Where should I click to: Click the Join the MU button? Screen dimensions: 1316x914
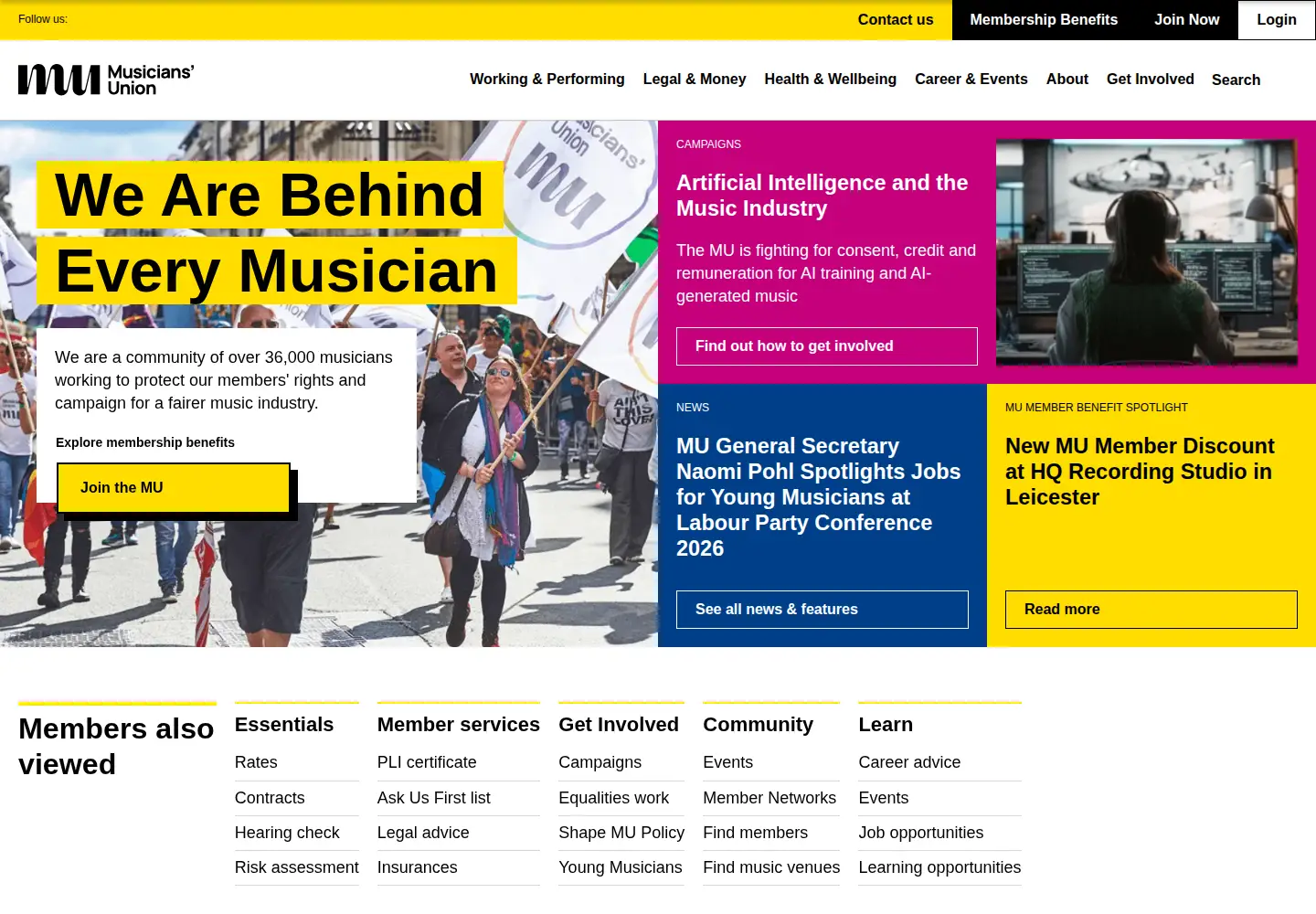tap(174, 488)
